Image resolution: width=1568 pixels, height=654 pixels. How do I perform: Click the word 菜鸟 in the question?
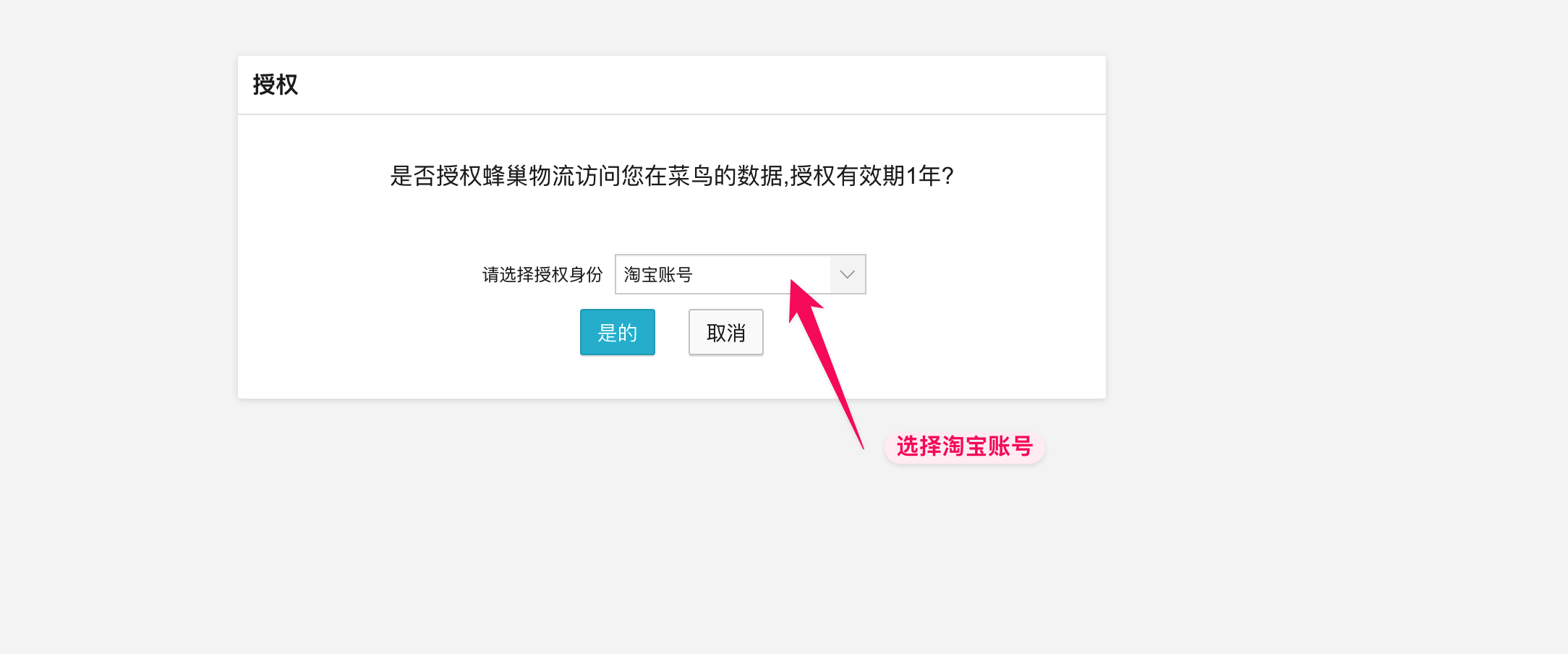click(x=690, y=176)
